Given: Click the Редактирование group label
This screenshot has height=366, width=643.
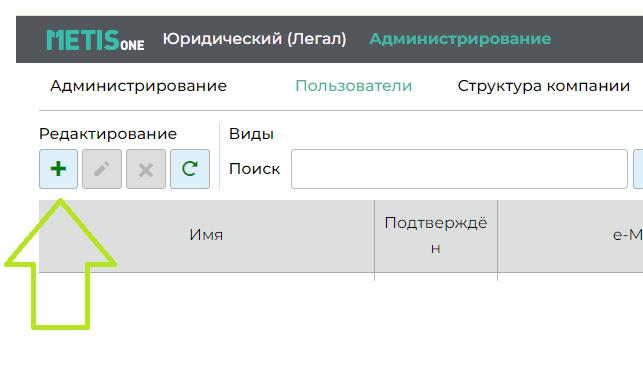Looking at the screenshot, I should pos(108,134).
